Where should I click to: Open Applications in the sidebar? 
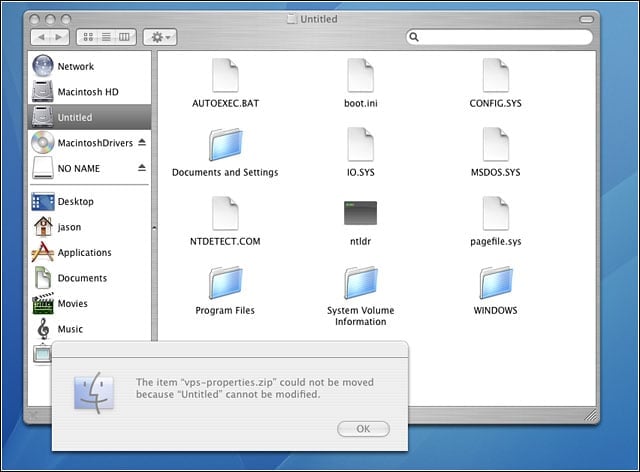89,253
